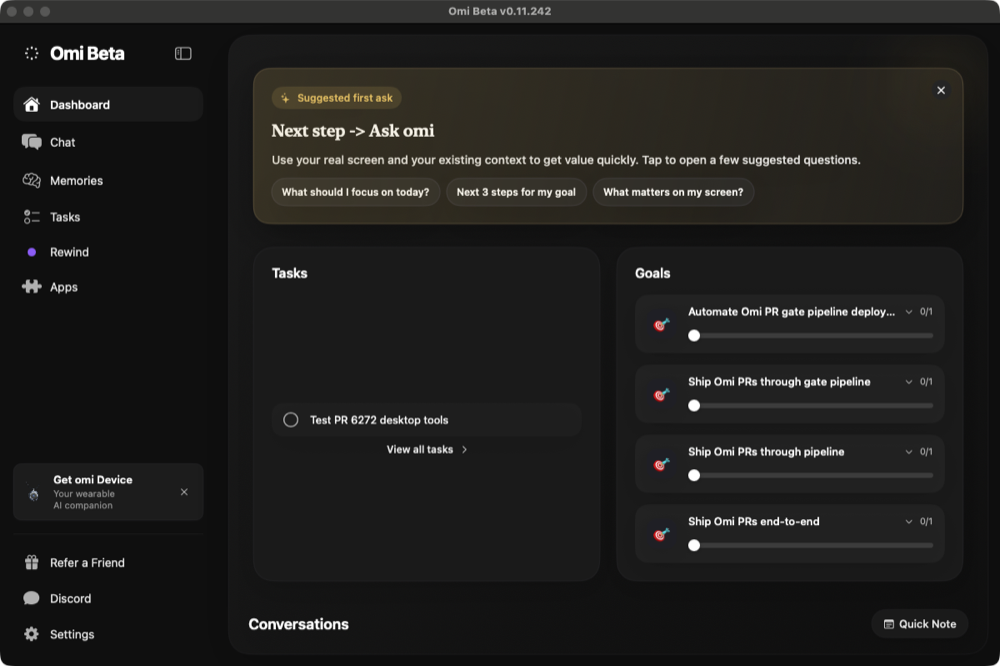Mark Test PR 6272 desktop tools complete
The image size is (1000, 666).
(x=291, y=420)
